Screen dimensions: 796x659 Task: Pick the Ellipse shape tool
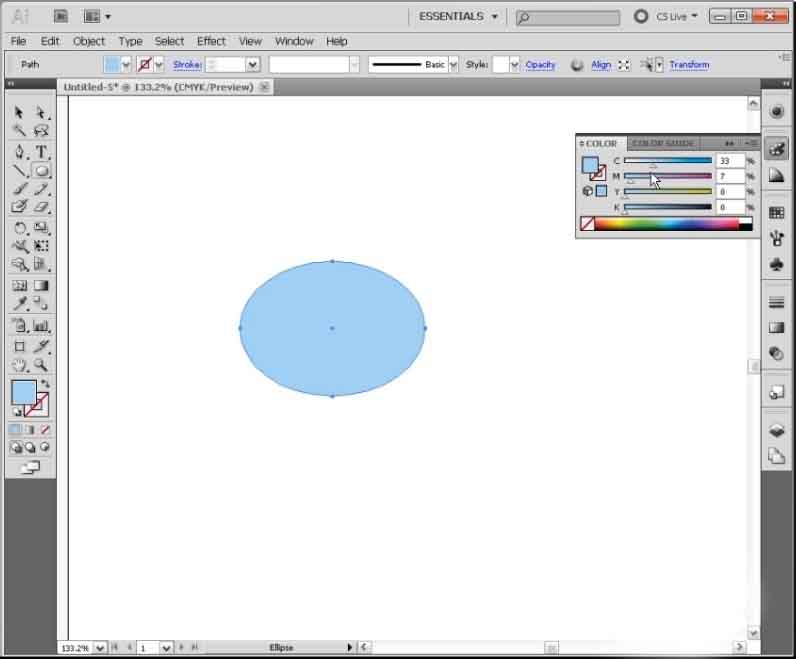42,170
